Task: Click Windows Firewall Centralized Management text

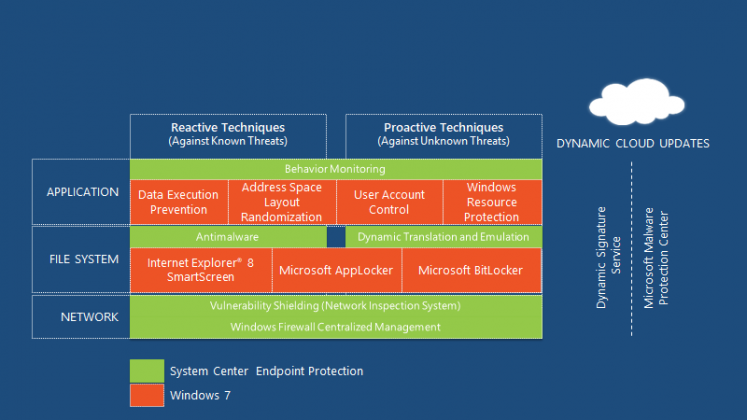Action: pyautogui.click(x=335, y=327)
